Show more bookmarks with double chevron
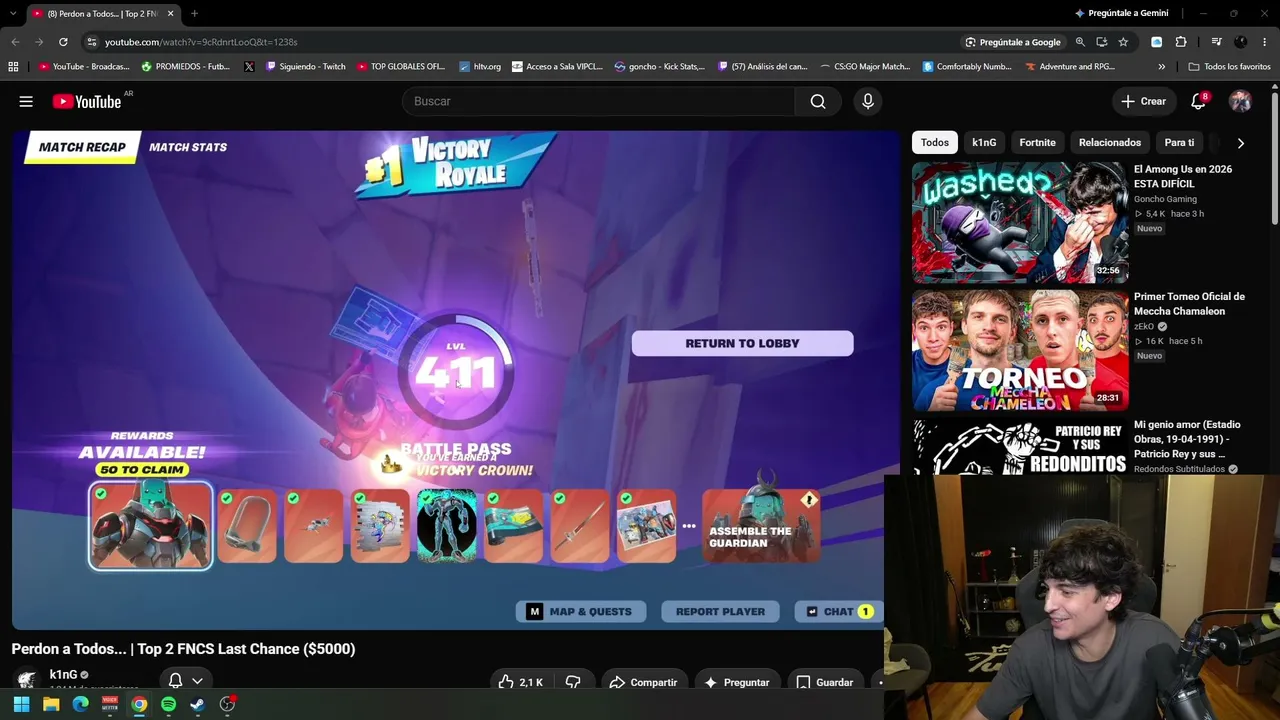The width and height of the screenshot is (1280, 720). click(1161, 67)
